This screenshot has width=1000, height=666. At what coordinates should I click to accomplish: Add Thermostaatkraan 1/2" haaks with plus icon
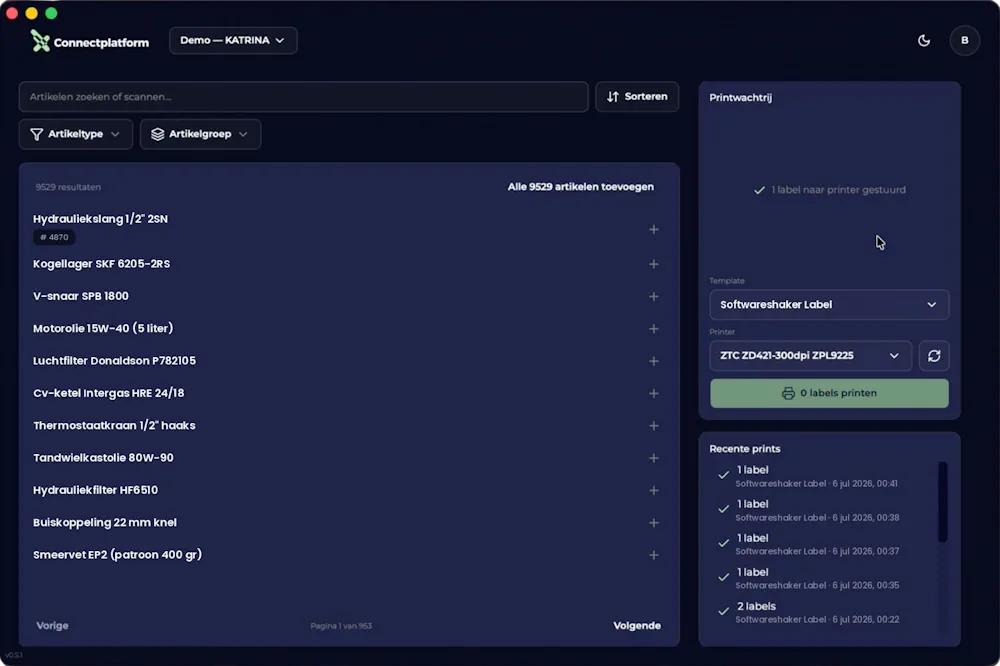tap(654, 426)
